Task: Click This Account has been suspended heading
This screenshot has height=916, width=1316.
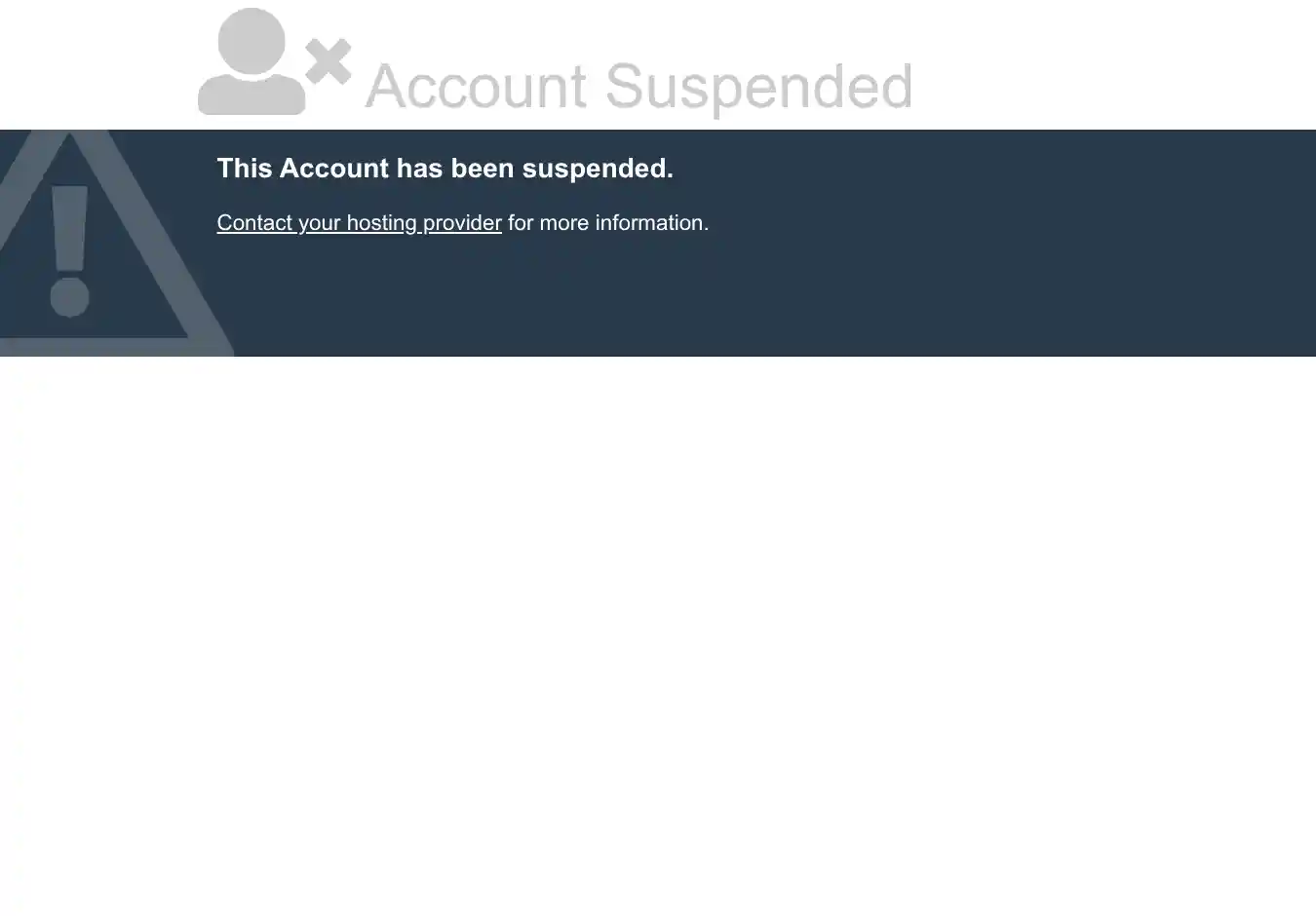Action: click(x=445, y=169)
